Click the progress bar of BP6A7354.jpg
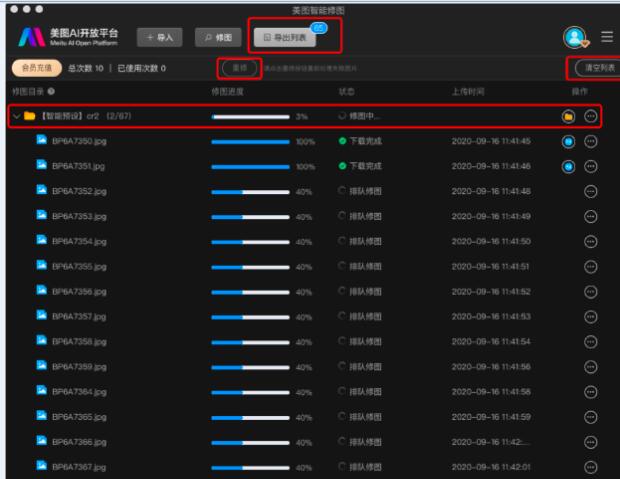The height and width of the screenshot is (479, 620). tap(249, 242)
